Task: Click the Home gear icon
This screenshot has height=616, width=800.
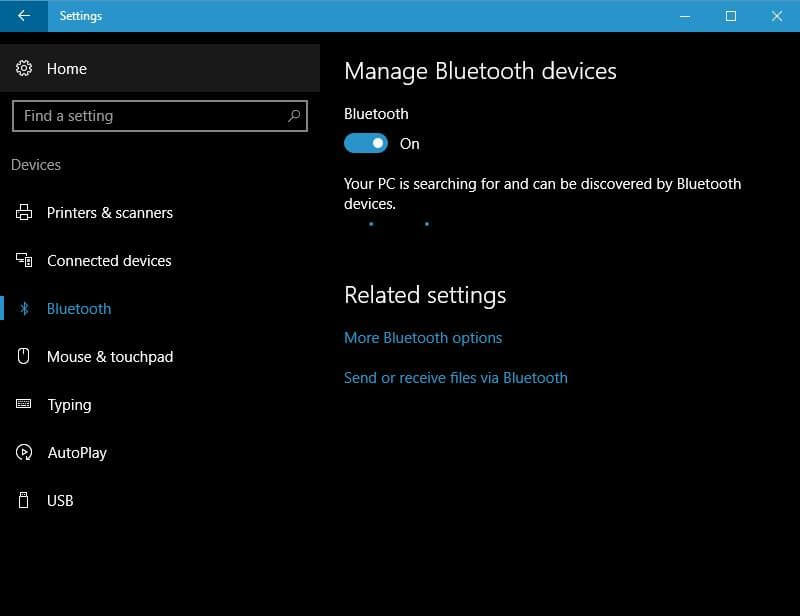Action: [x=23, y=68]
